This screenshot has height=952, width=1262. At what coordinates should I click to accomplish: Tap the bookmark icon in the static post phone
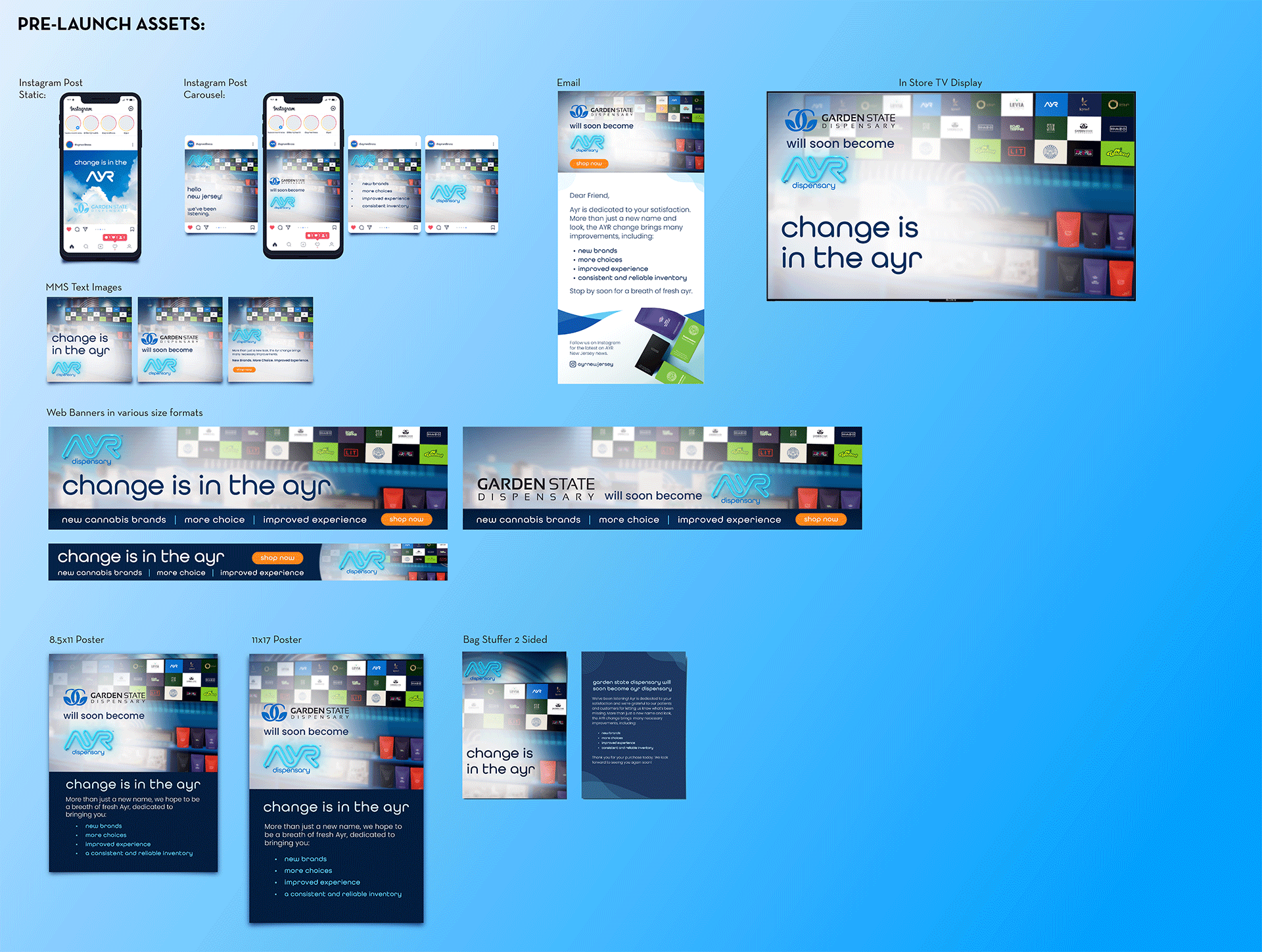click(132, 229)
